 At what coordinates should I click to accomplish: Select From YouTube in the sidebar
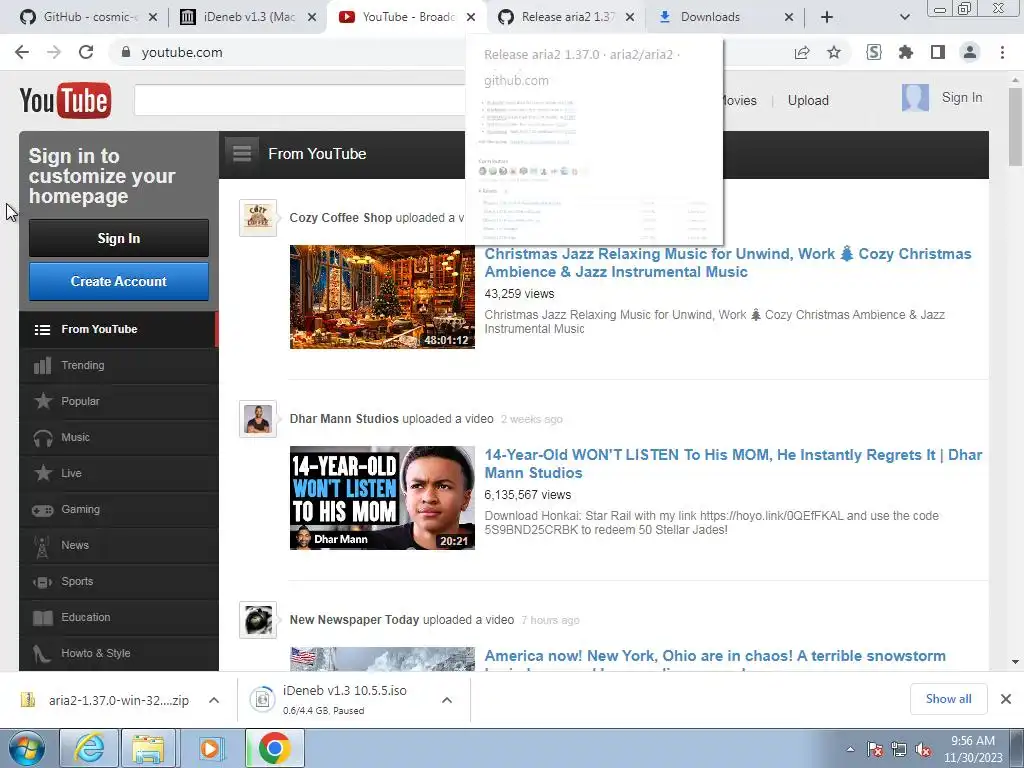118,329
